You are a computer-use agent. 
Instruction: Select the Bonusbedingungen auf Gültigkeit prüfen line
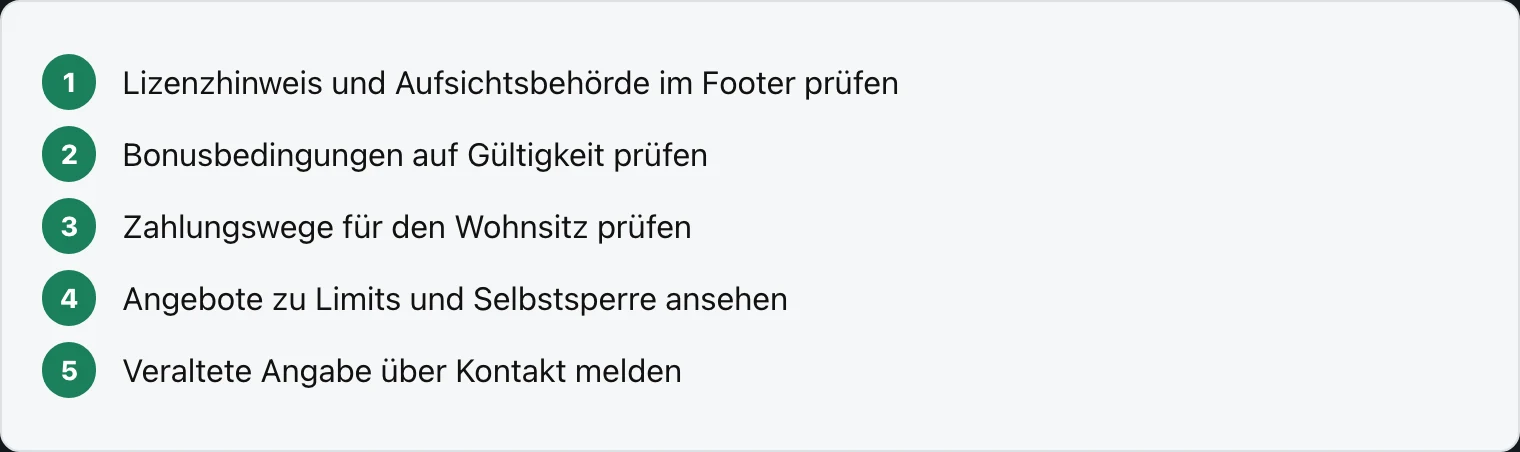415,156
